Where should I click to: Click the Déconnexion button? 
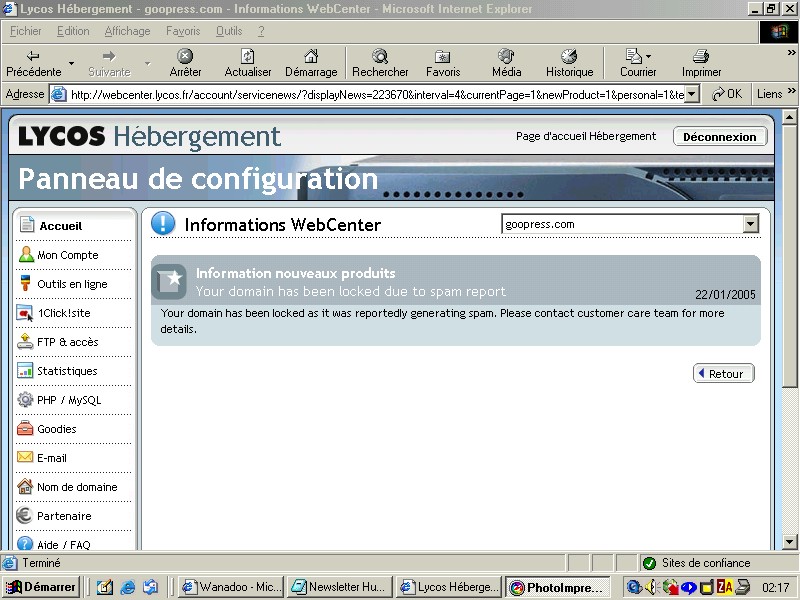[x=720, y=137]
